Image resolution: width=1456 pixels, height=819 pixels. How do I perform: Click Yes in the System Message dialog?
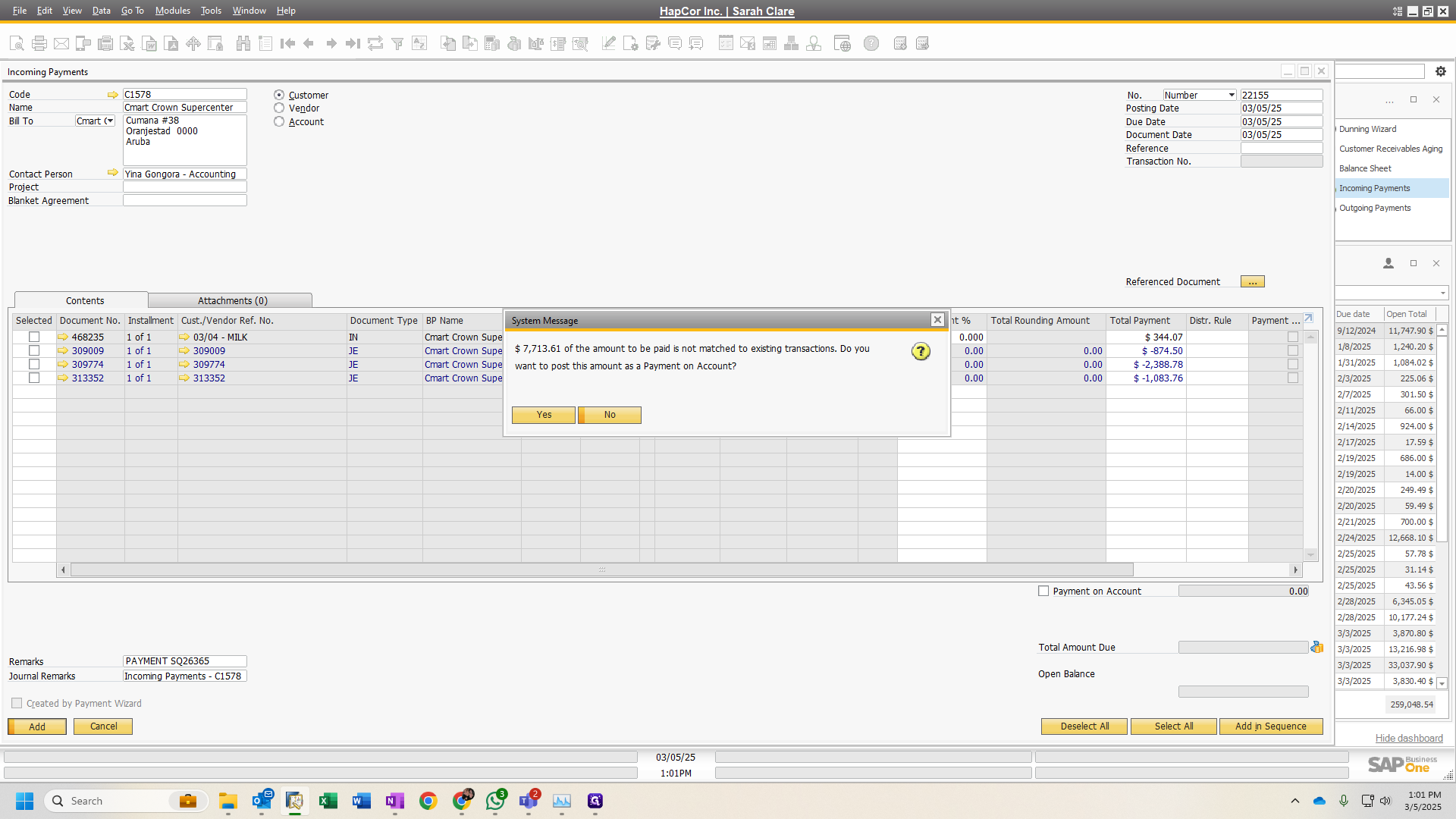pos(544,415)
